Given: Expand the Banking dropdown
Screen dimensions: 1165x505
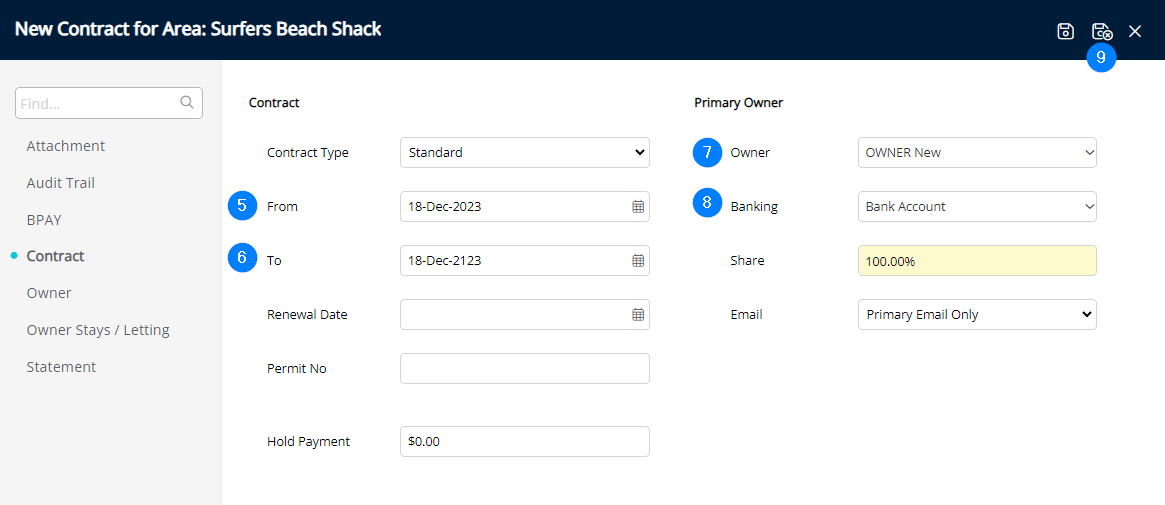Looking at the screenshot, I should [977, 207].
